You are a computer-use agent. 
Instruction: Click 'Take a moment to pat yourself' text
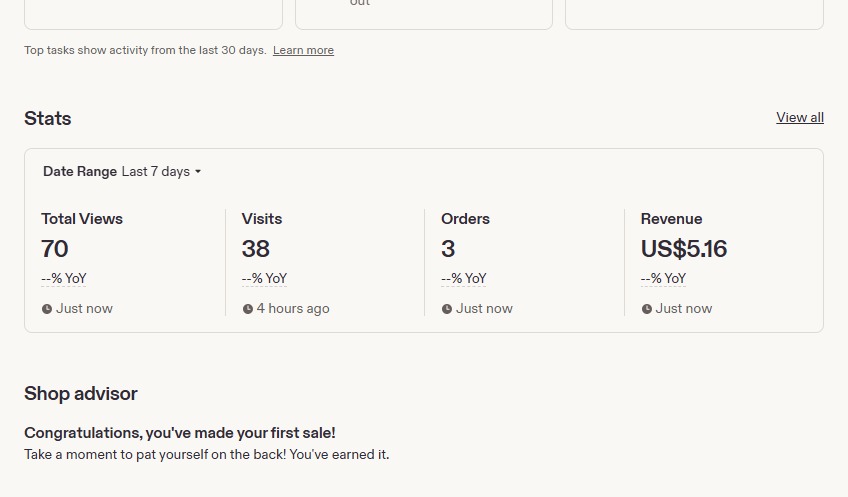[x=207, y=454]
